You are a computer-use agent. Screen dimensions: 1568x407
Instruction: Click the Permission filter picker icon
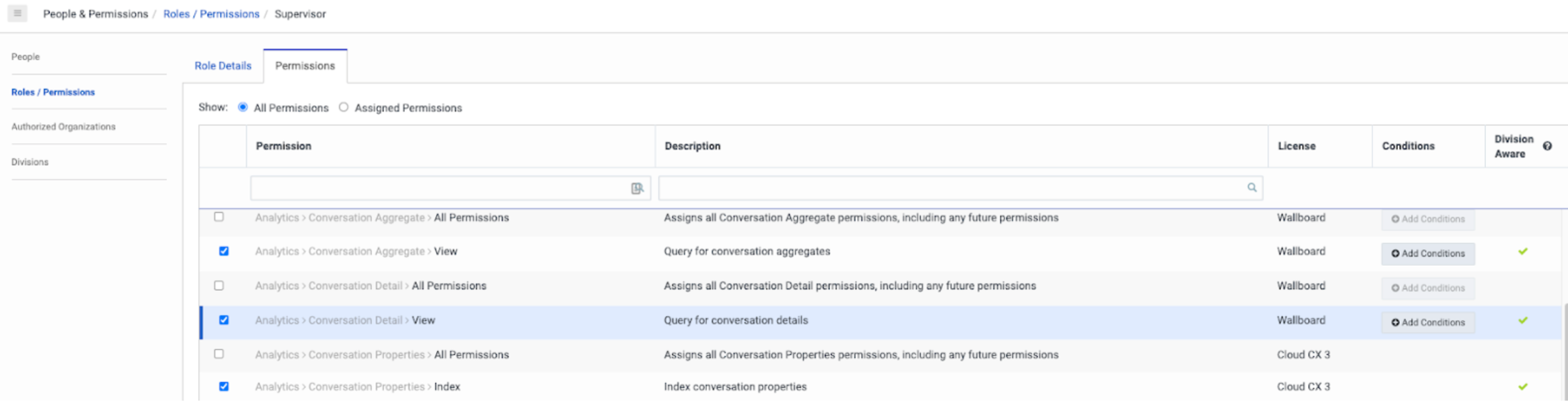[x=637, y=189]
